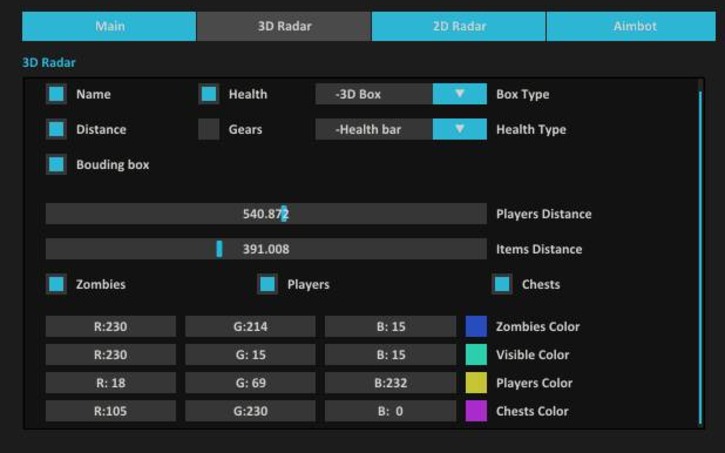Uncheck the Distance option
The height and width of the screenshot is (453, 725).
[x=56, y=129]
